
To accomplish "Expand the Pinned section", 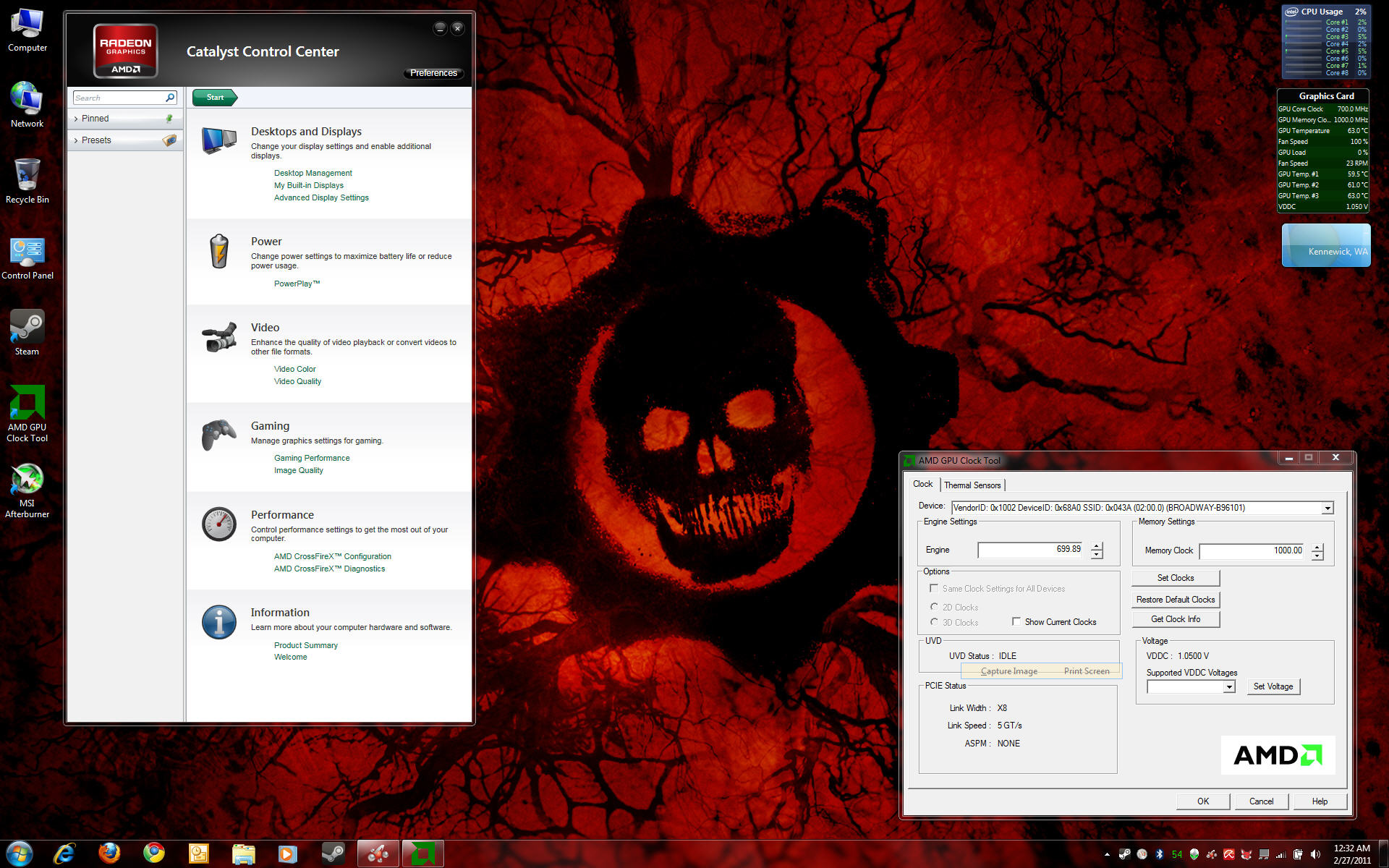I will point(124,119).
